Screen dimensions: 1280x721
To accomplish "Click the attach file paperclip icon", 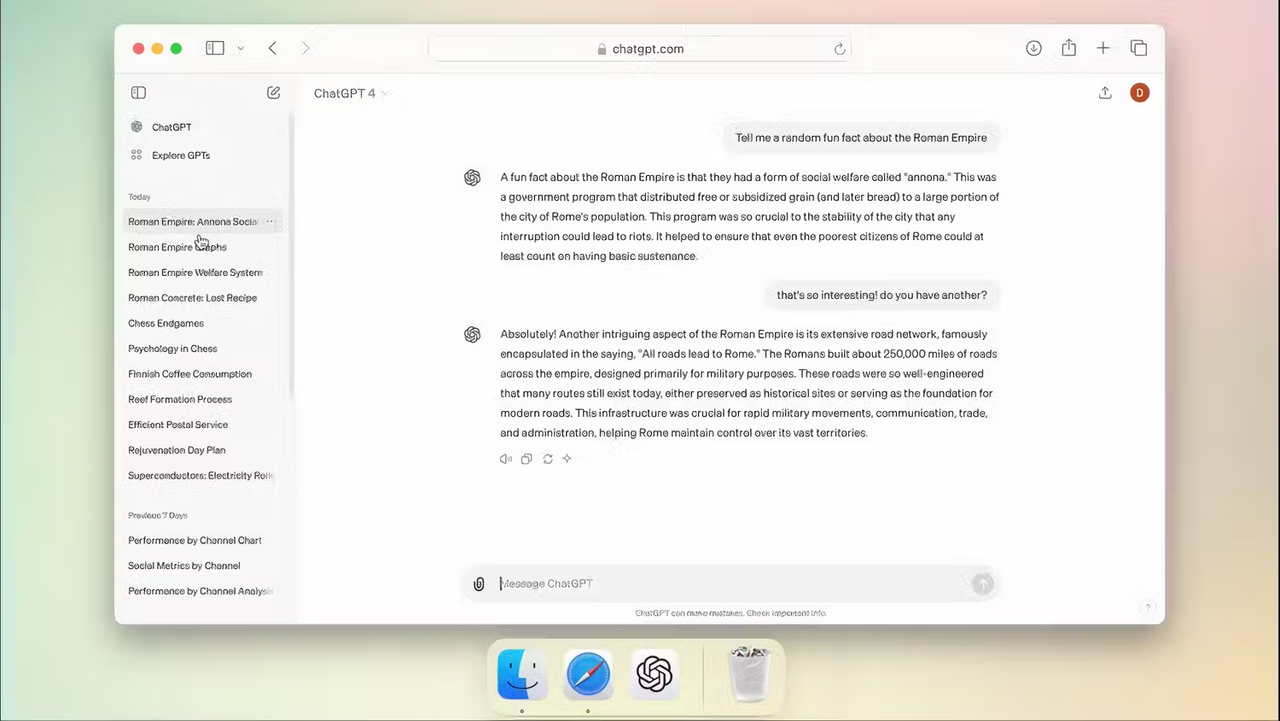I will click(x=479, y=584).
